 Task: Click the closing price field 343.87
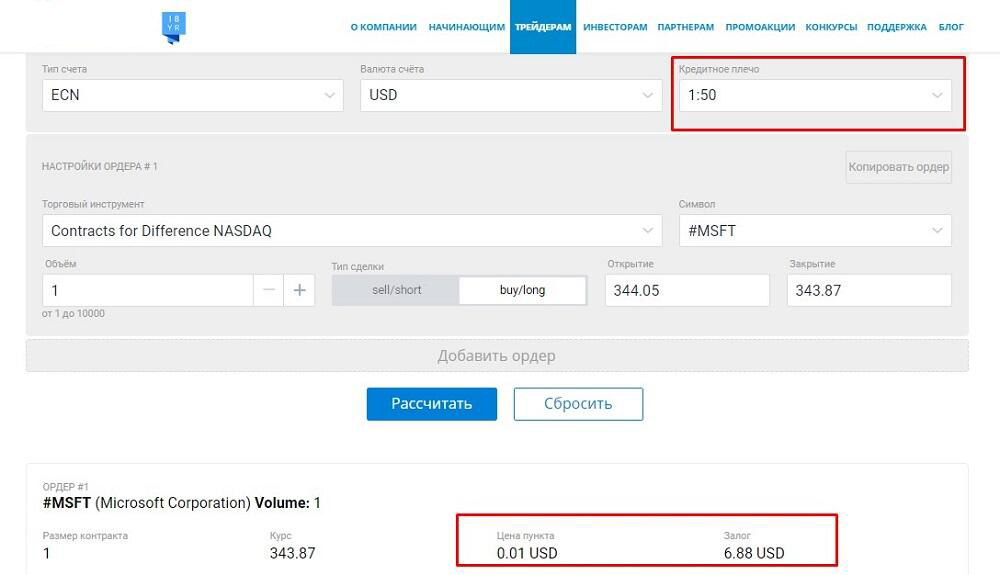point(869,291)
